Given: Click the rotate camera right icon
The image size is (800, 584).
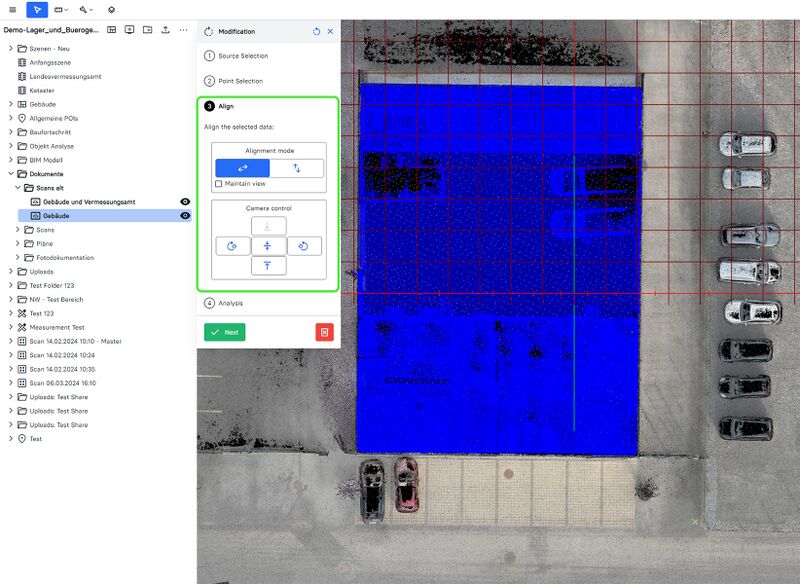Looking at the screenshot, I should (304, 244).
